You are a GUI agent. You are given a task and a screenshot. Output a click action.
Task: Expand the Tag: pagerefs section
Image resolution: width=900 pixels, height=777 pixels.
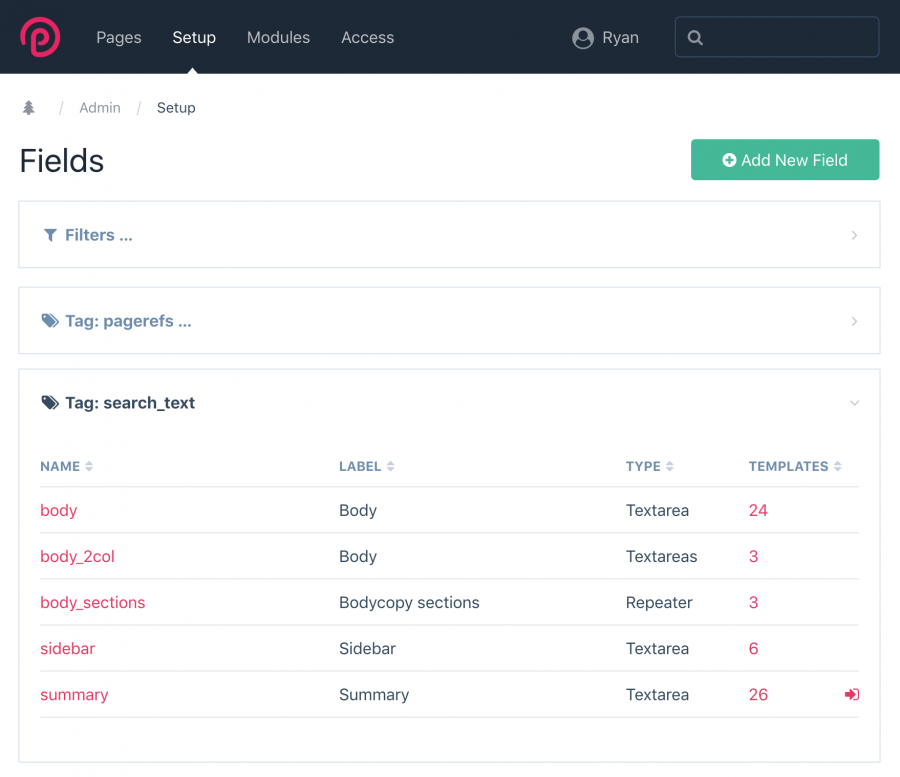pyautogui.click(x=449, y=321)
